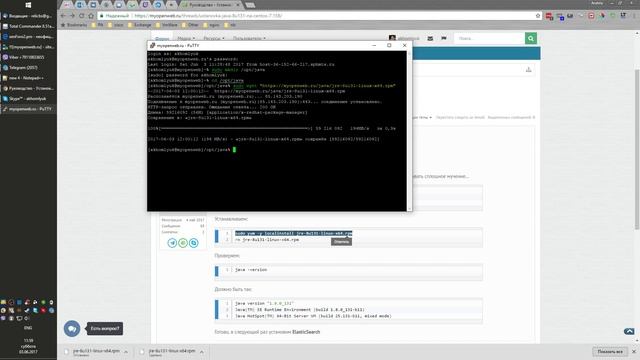Click the ElasticSearch link in post
The image size is (640, 360).
306,332
